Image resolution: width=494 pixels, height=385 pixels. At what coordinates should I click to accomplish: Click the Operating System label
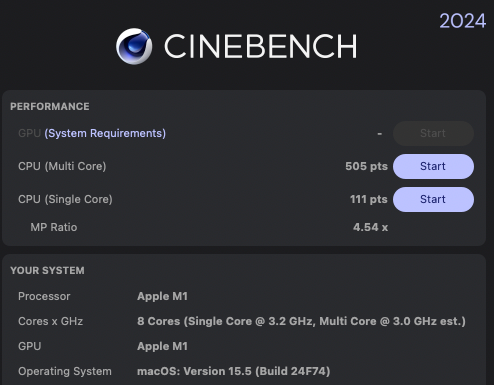[x=65, y=371]
